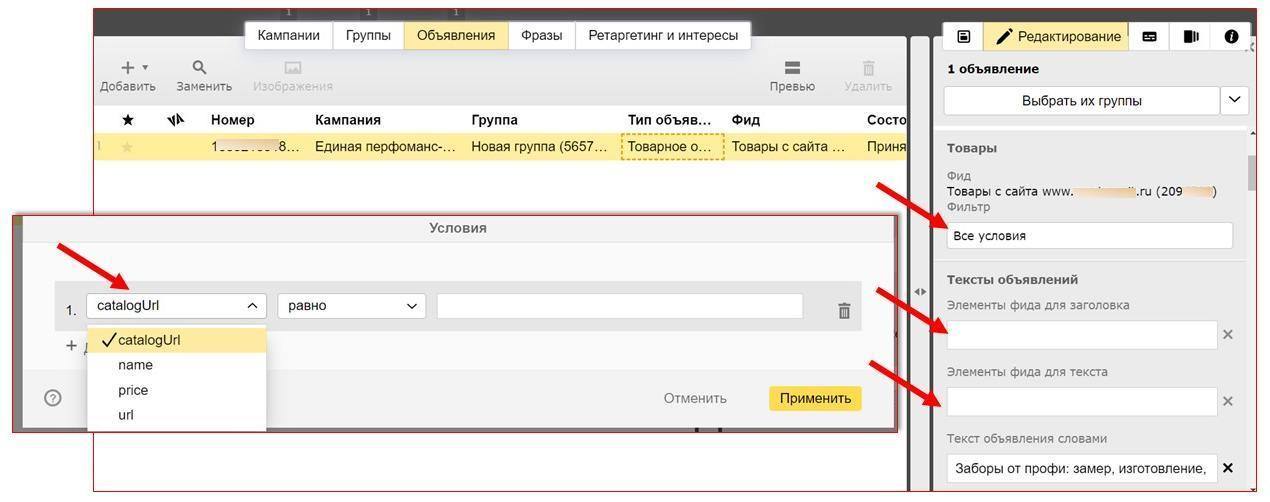Expand arrow beside Выбрать их группы
The image size is (1270, 502).
(x=1234, y=100)
